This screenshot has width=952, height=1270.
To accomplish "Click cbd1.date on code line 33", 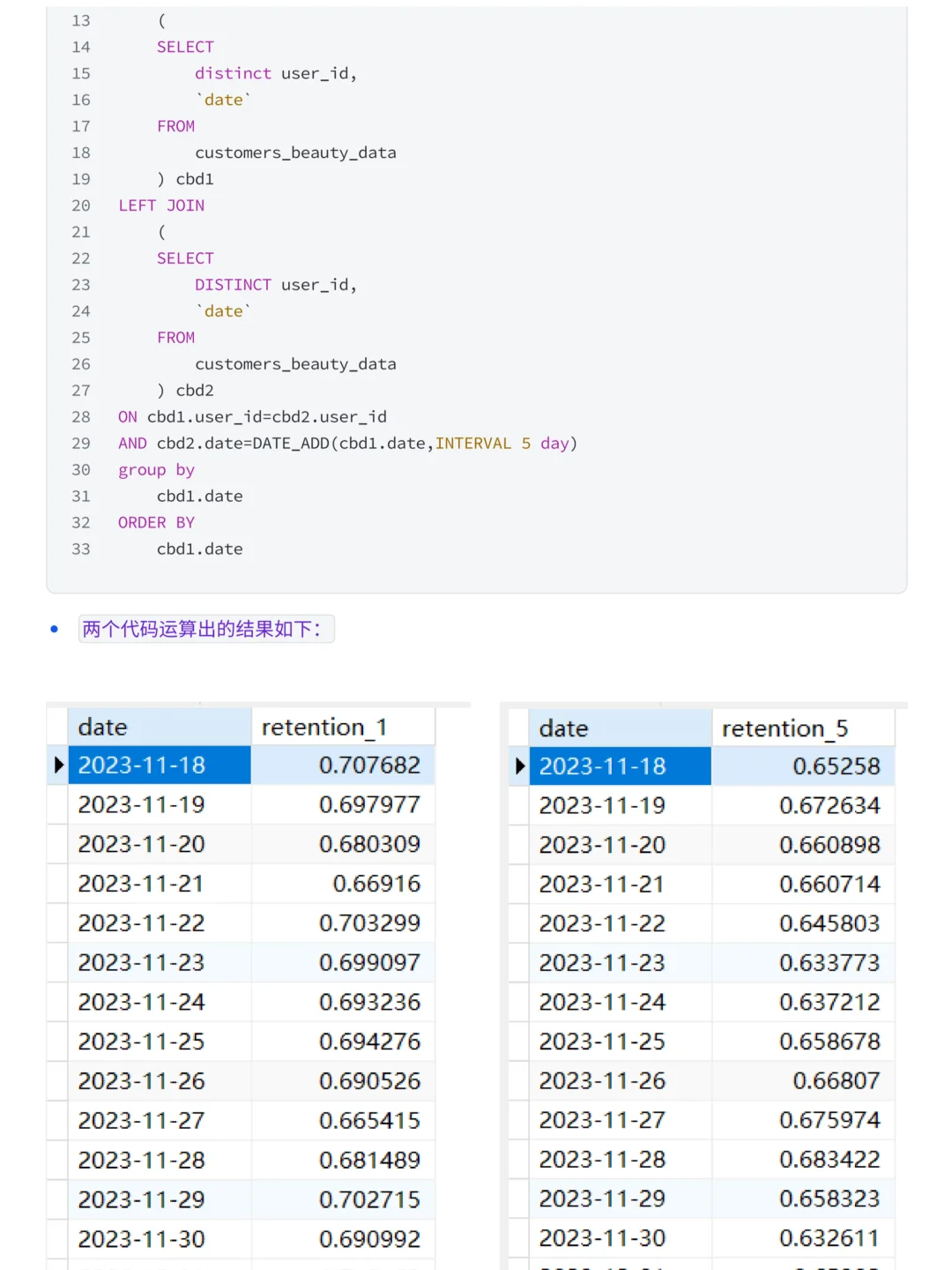I will pyautogui.click(x=200, y=549).
